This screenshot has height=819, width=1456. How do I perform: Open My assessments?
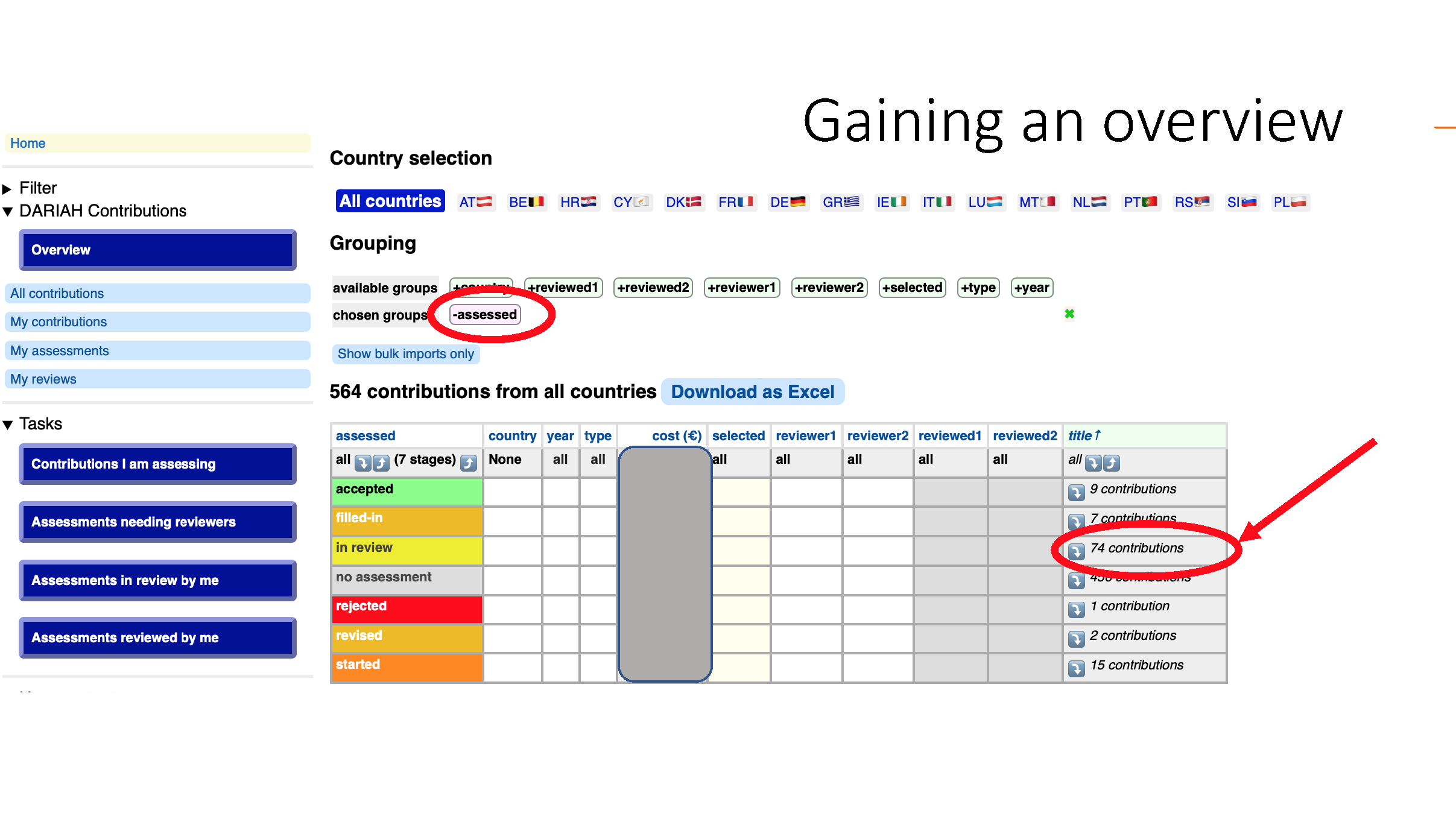[157, 351]
